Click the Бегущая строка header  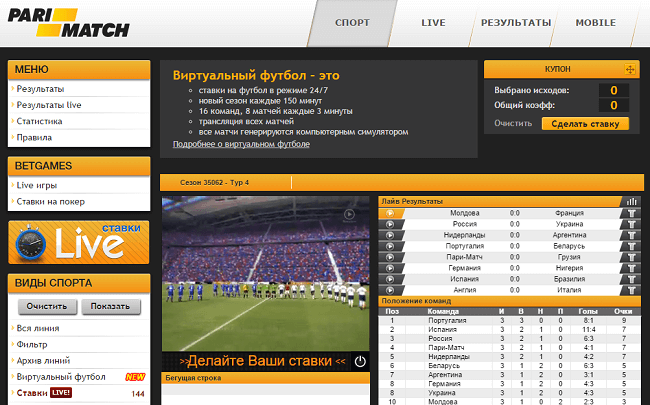pyautogui.click(x=265, y=378)
